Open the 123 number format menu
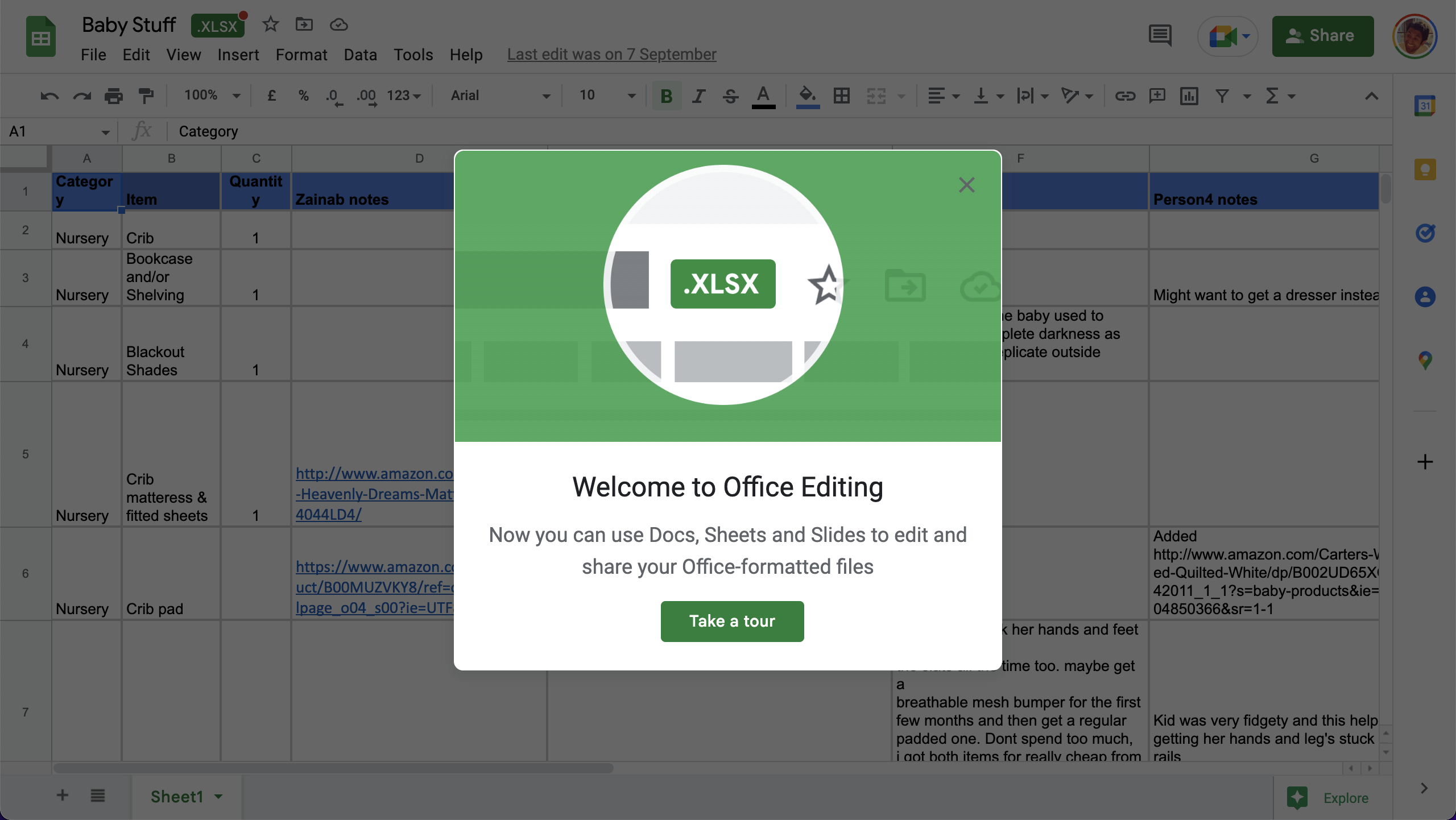This screenshot has height=820, width=1456. click(x=404, y=96)
